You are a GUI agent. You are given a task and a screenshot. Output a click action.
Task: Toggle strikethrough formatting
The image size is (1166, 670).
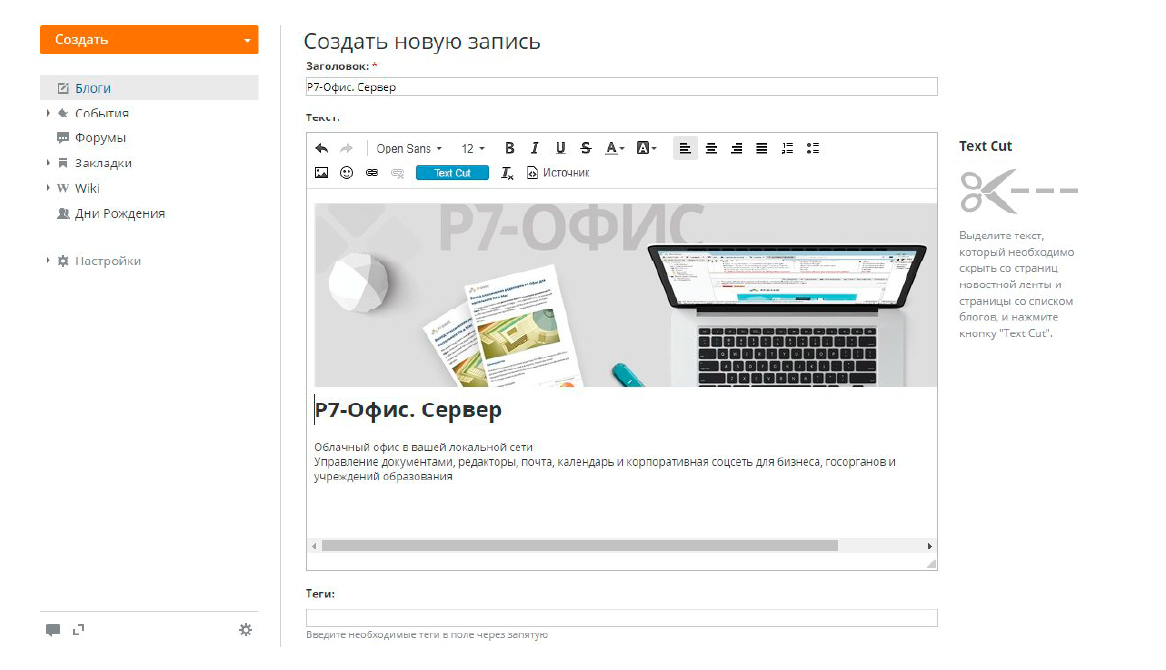click(x=586, y=148)
